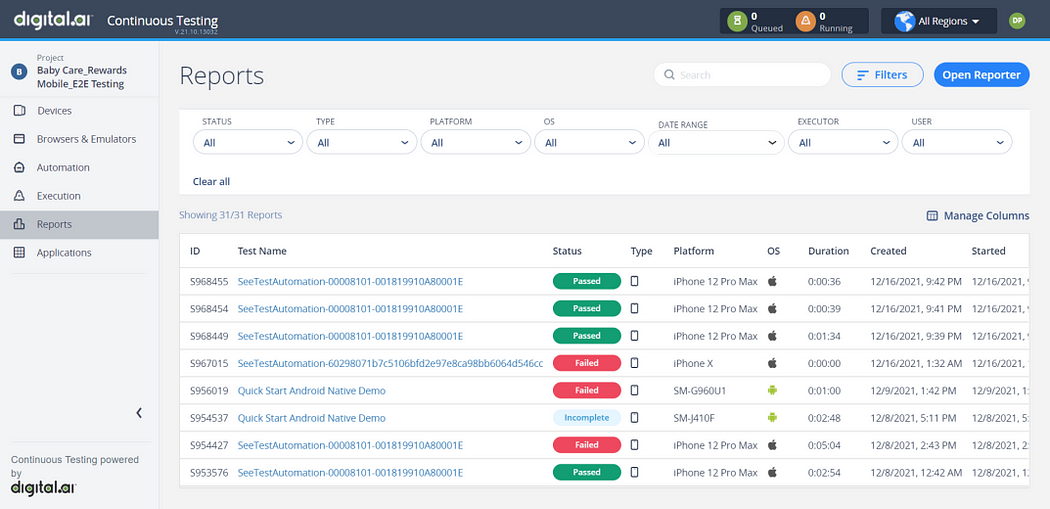Click the green Queued hourglass icon
Image resolution: width=1050 pixels, height=509 pixels.
[x=737, y=21]
